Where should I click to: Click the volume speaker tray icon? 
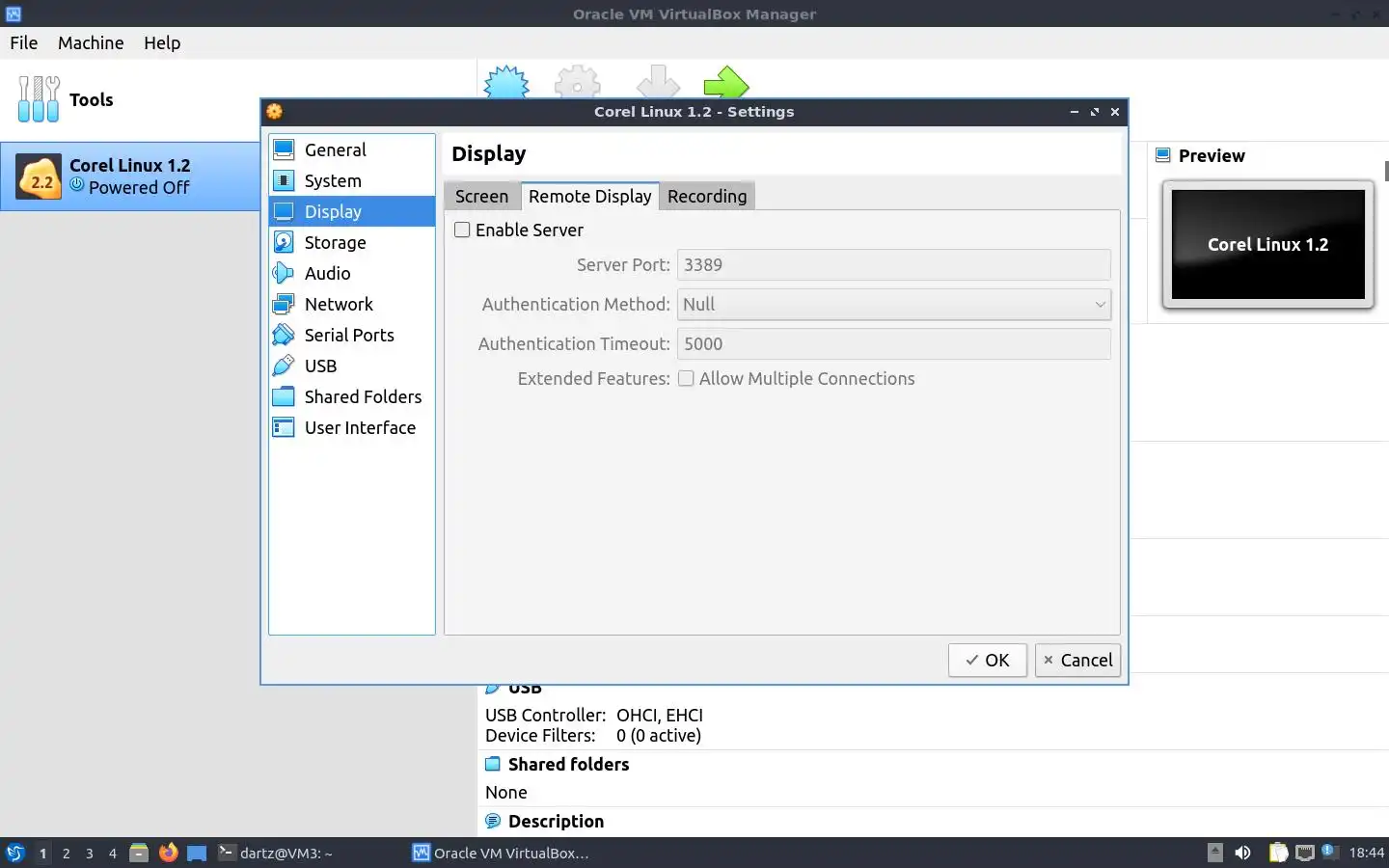click(x=1243, y=853)
